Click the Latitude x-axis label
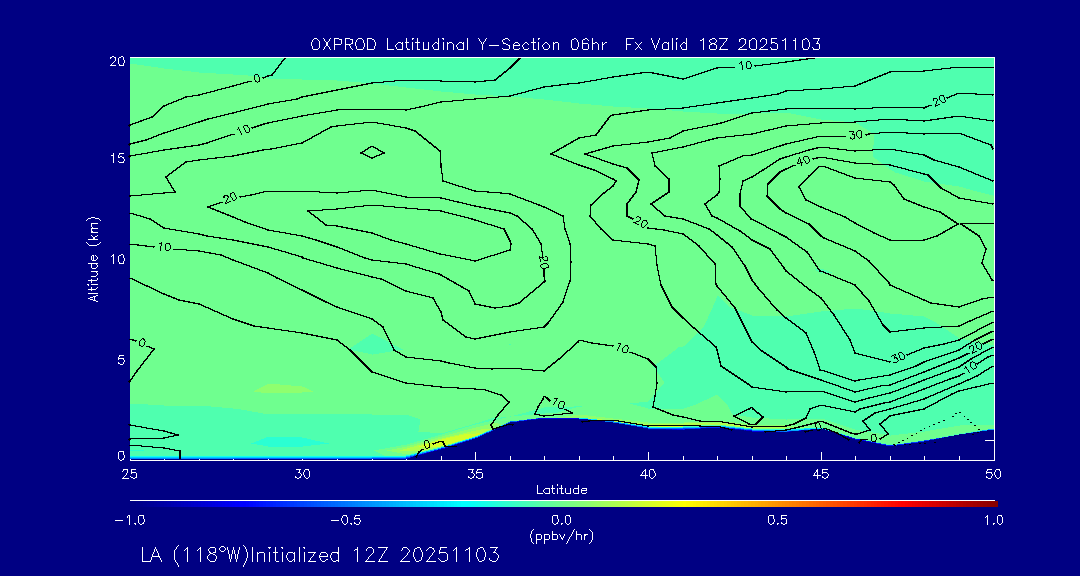This screenshot has width=1080, height=576. 561,489
